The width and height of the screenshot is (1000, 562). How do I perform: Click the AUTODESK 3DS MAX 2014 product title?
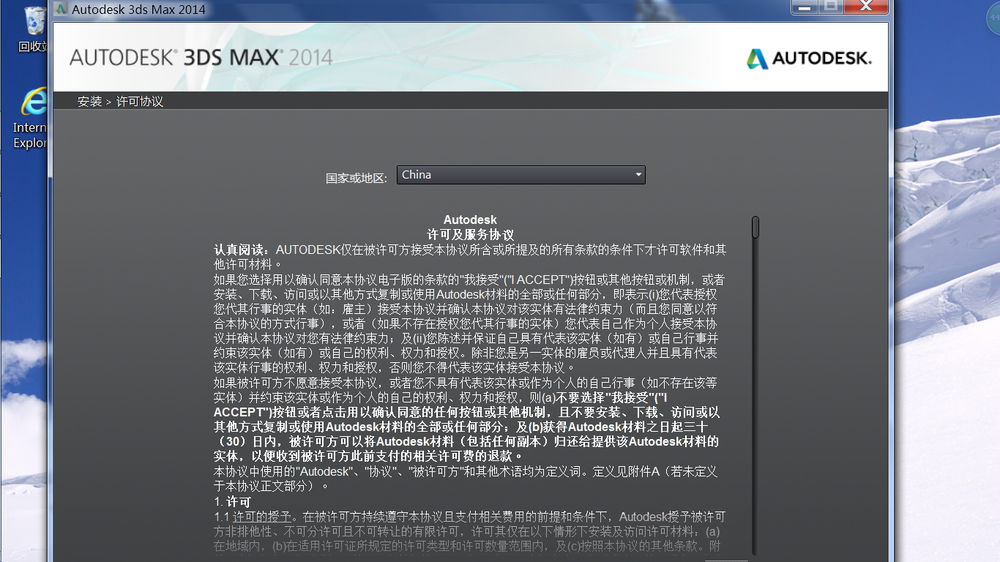tap(201, 57)
